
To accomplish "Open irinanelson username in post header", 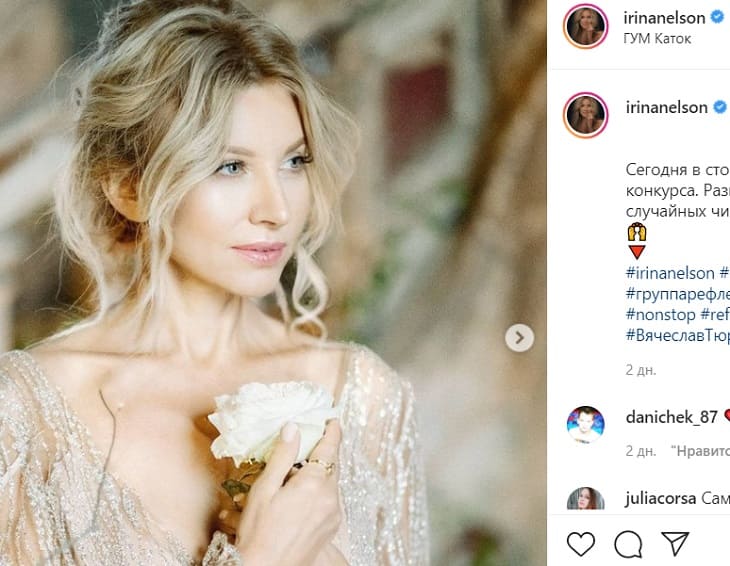I will pyautogui.click(x=666, y=18).
